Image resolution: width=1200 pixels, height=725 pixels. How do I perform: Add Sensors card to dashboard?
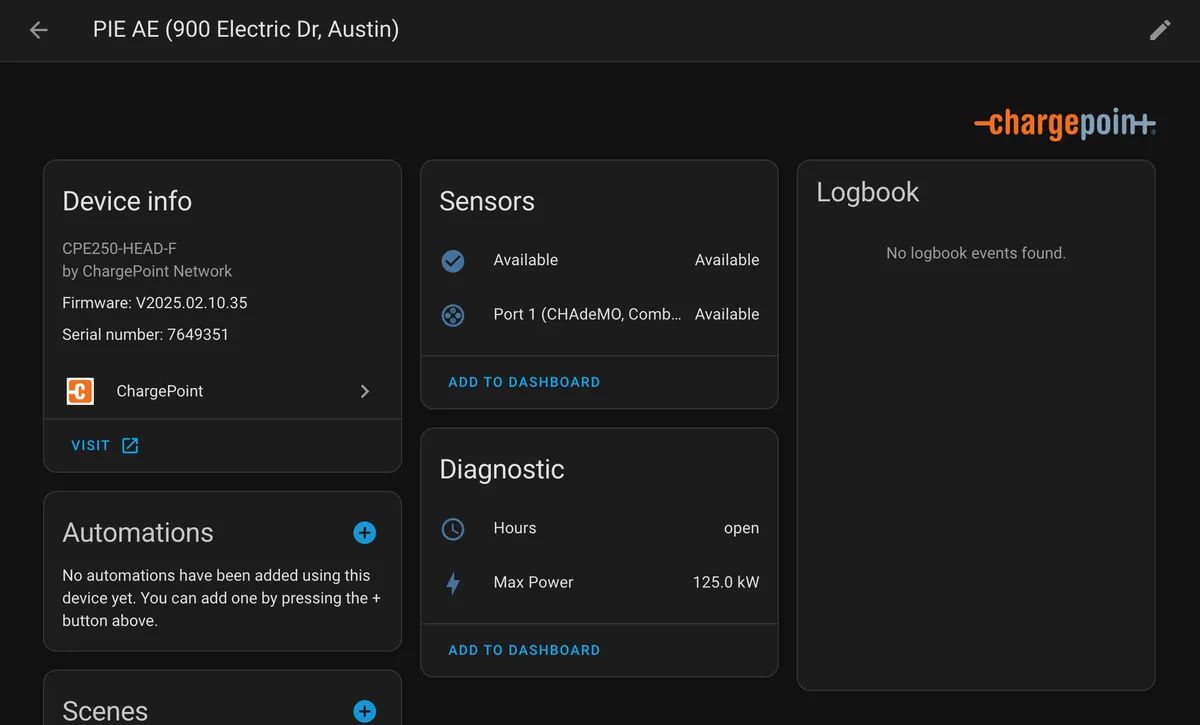pyautogui.click(x=524, y=382)
